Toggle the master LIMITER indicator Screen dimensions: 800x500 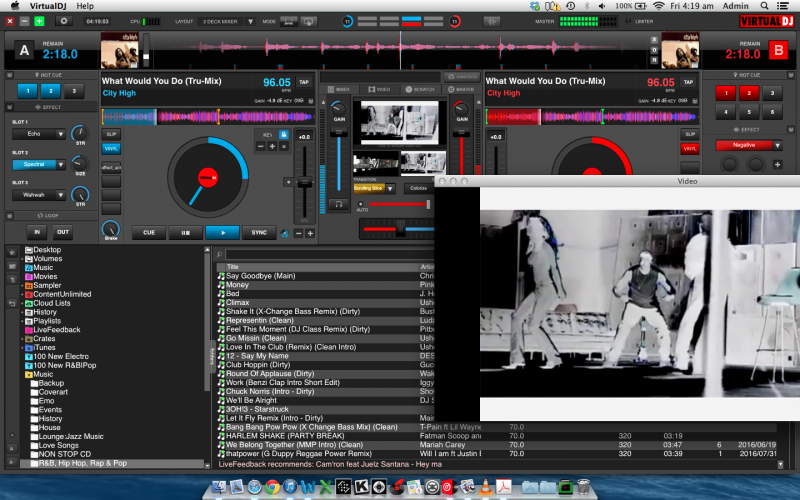coord(628,21)
